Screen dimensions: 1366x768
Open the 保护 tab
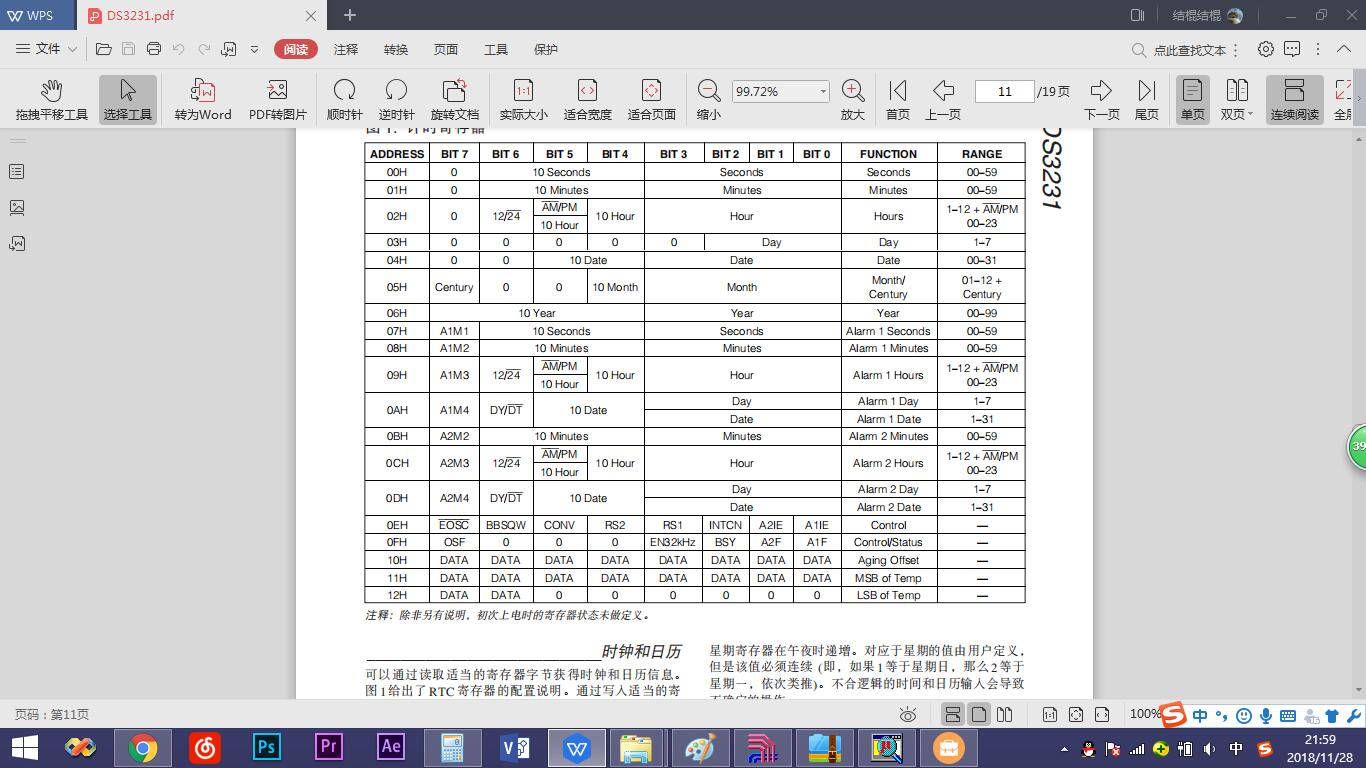(x=546, y=49)
